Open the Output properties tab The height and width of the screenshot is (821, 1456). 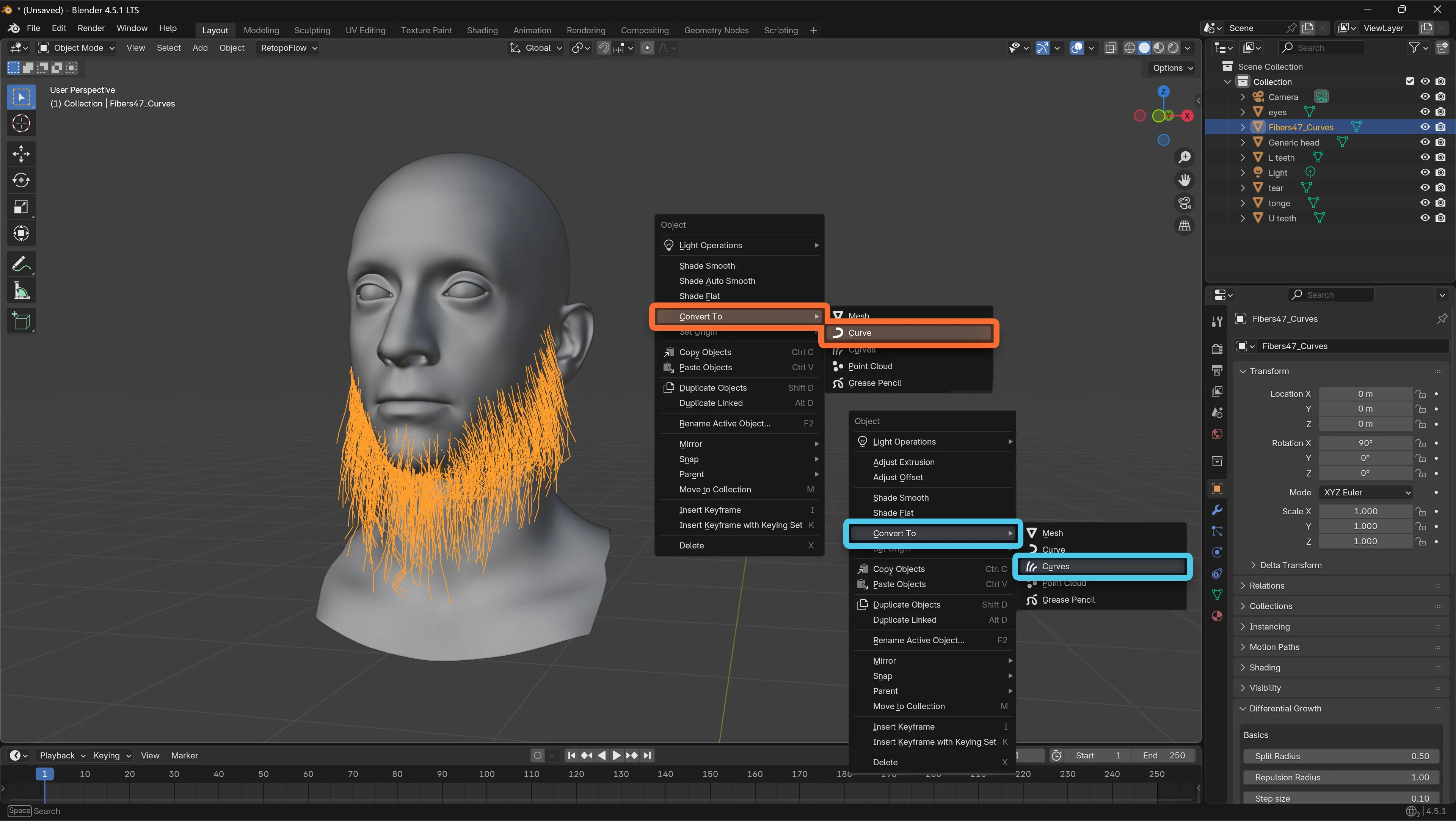pos(1217,370)
